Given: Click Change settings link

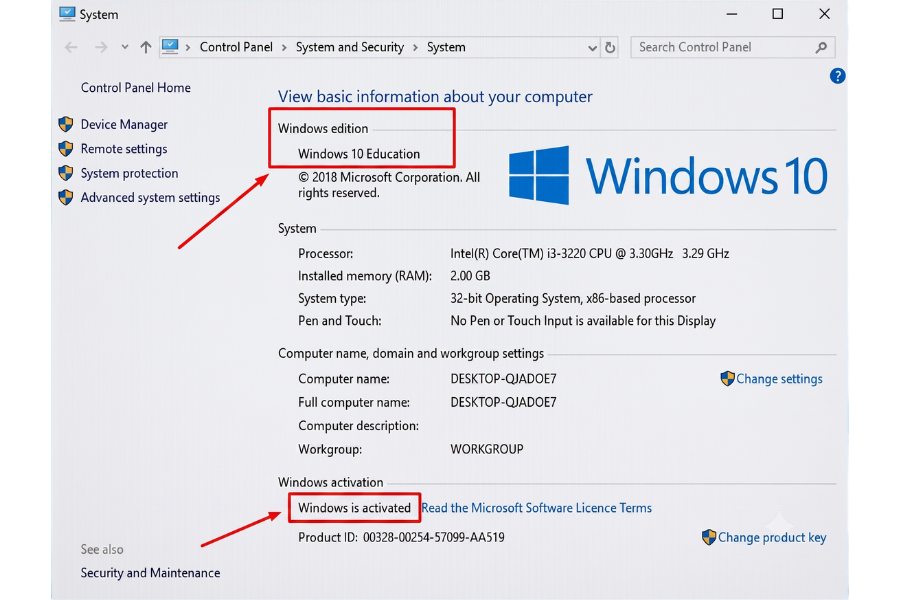Looking at the screenshot, I should (779, 379).
